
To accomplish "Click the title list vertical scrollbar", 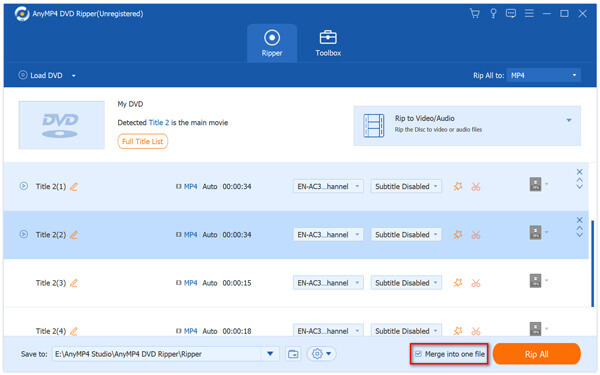I will [x=593, y=263].
